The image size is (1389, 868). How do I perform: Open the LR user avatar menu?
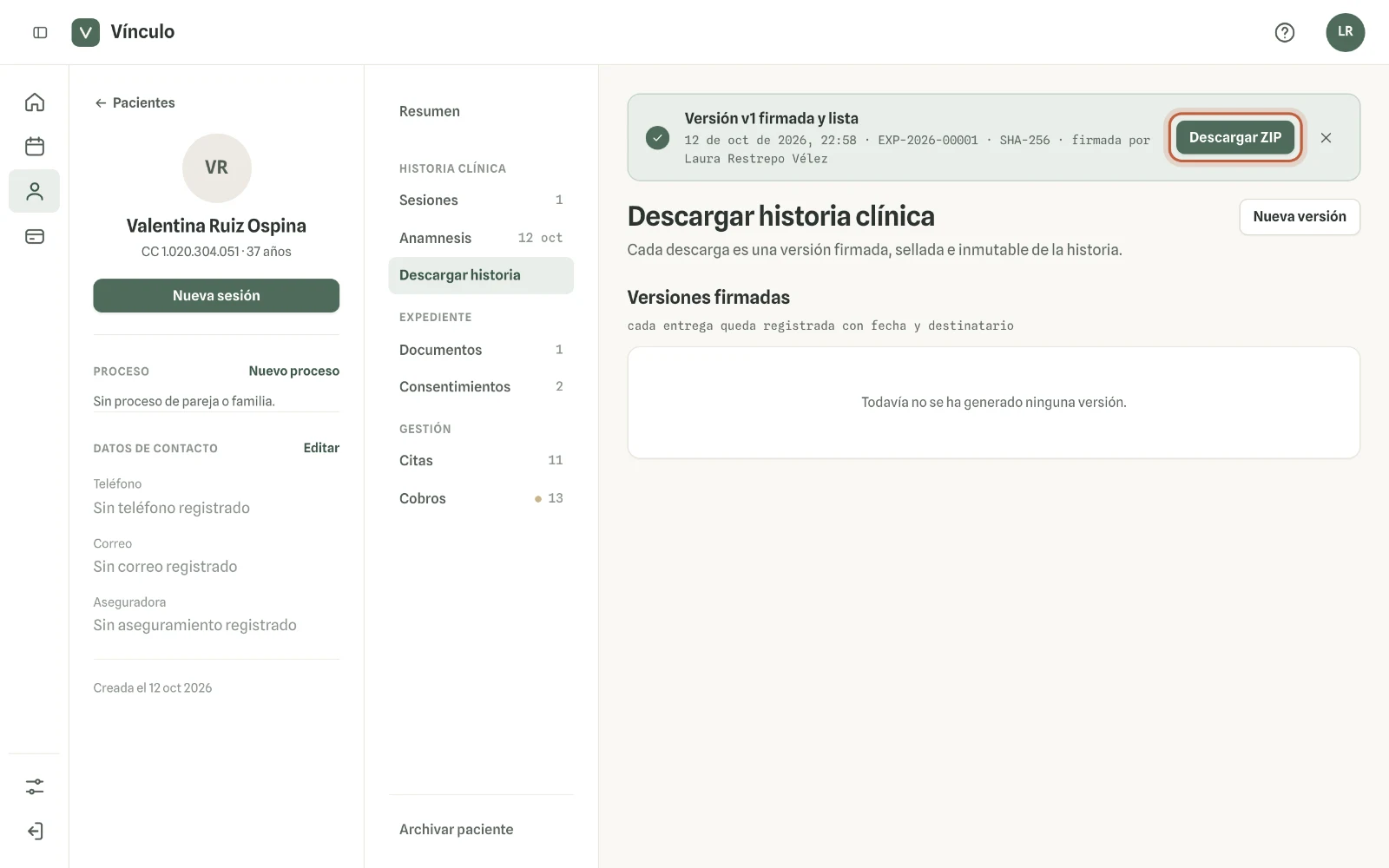point(1346,32)
